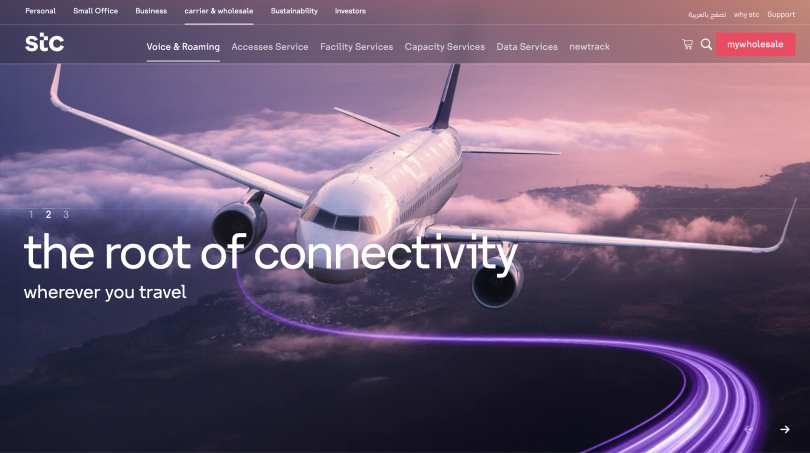The height and width of the screenshot is (453, 810).
Task: Open the Data Services menu
Action: coord(527,46)
